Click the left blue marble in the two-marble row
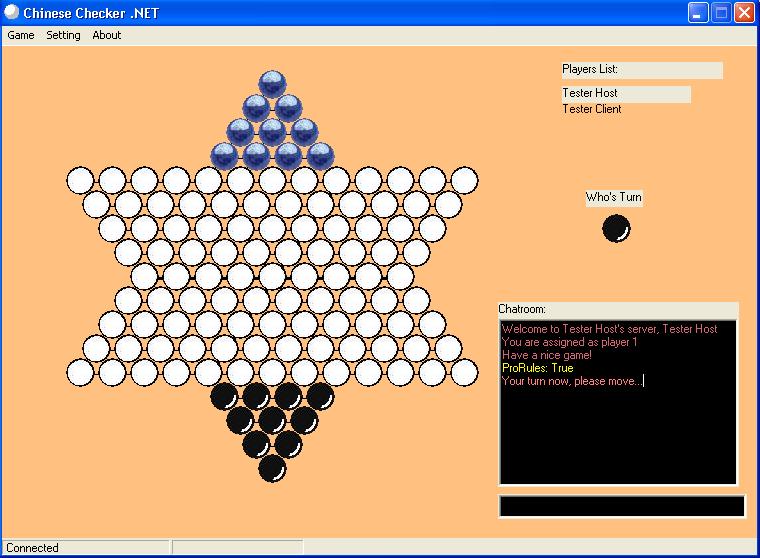 (256, 108)
